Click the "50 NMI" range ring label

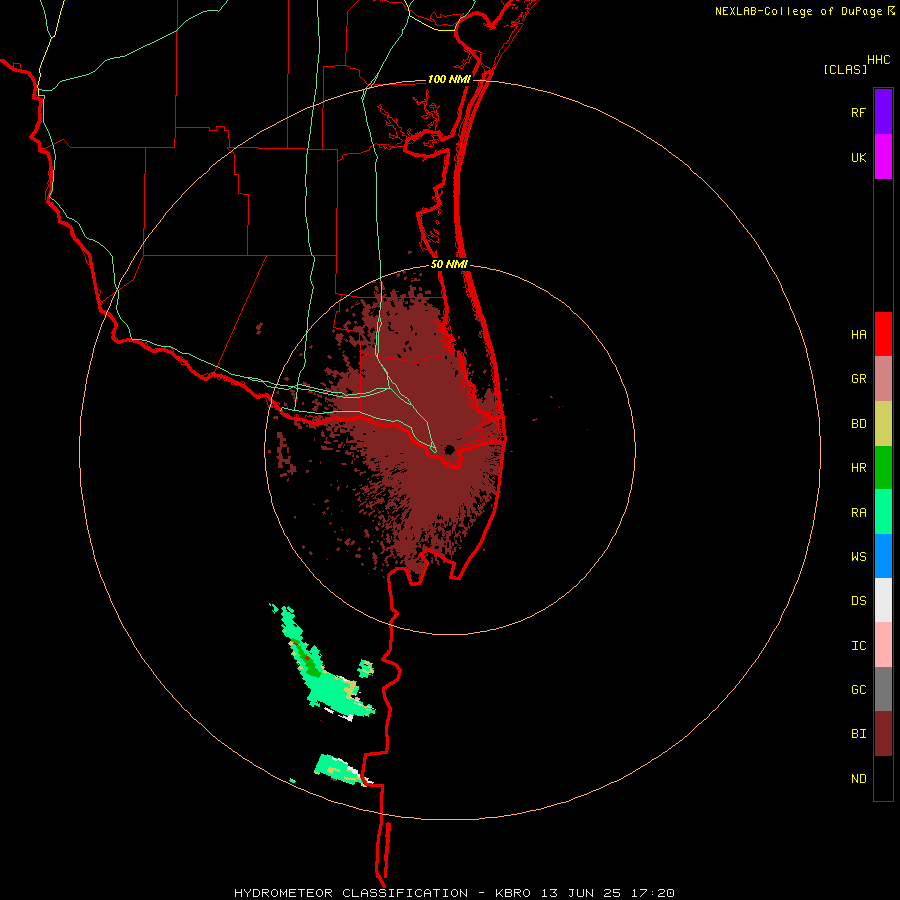pos(449,264)
